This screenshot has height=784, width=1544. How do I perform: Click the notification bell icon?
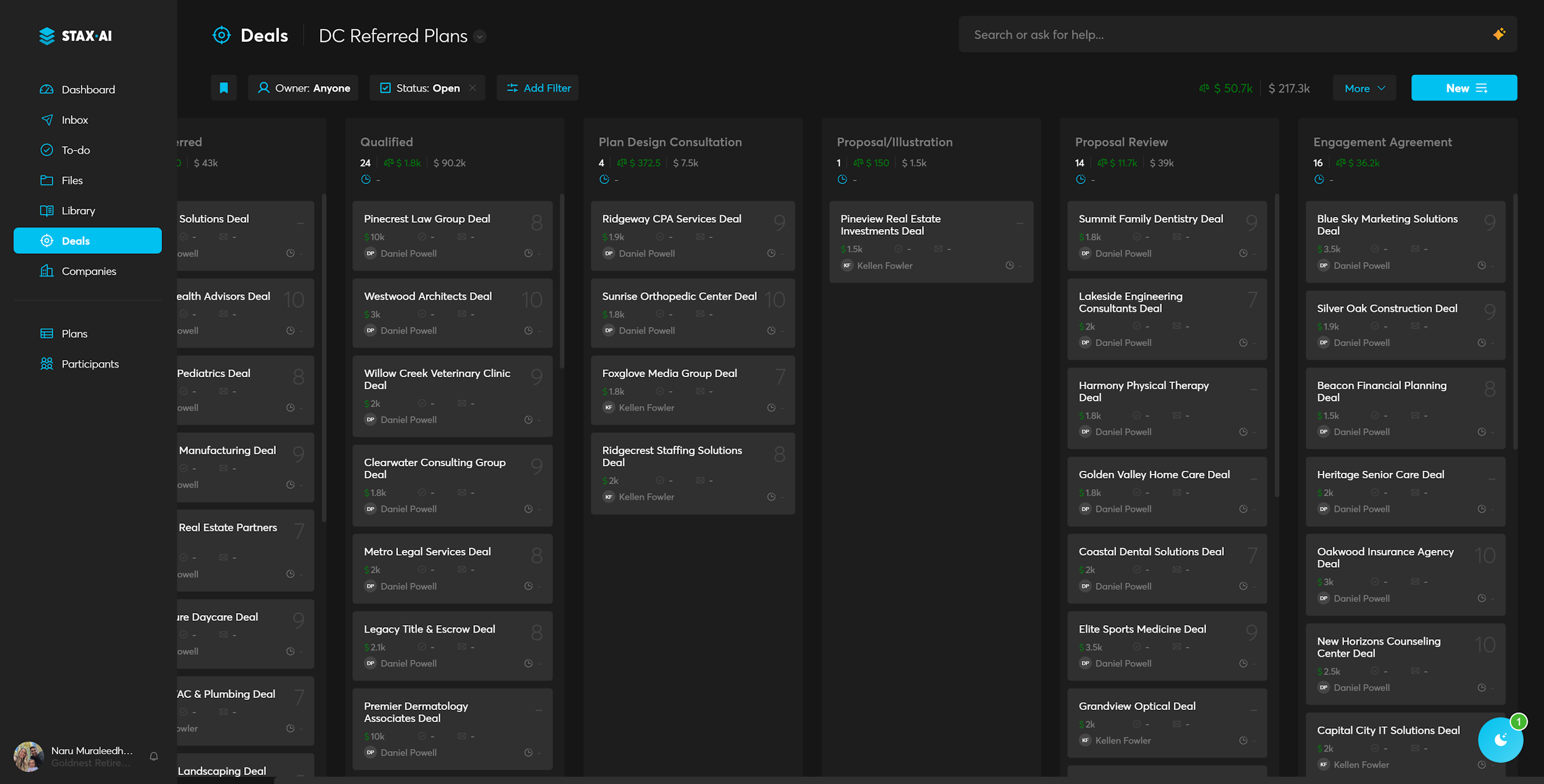[154, 756]
